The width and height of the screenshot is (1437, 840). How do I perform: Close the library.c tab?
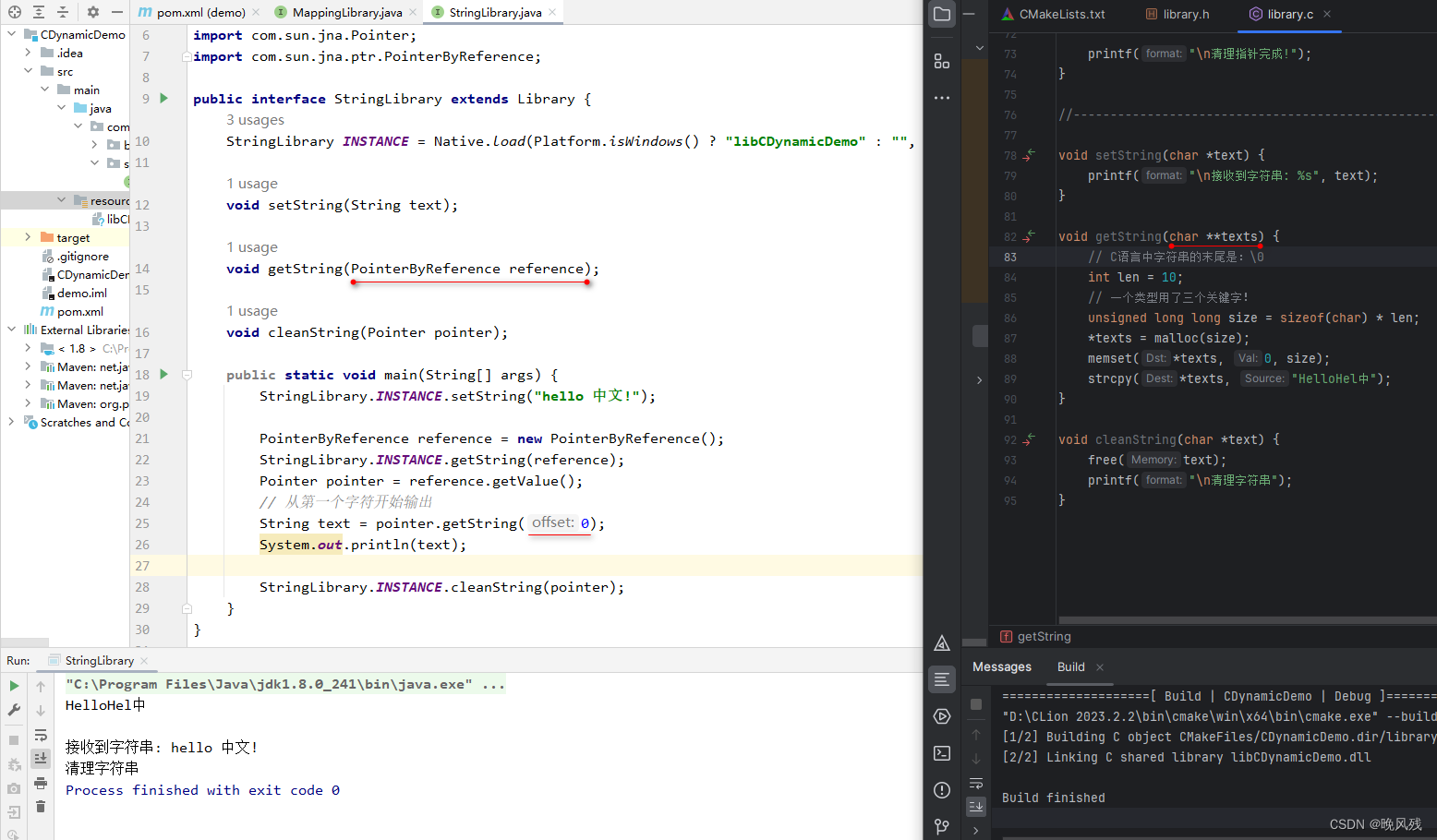tap(1327, 14)
